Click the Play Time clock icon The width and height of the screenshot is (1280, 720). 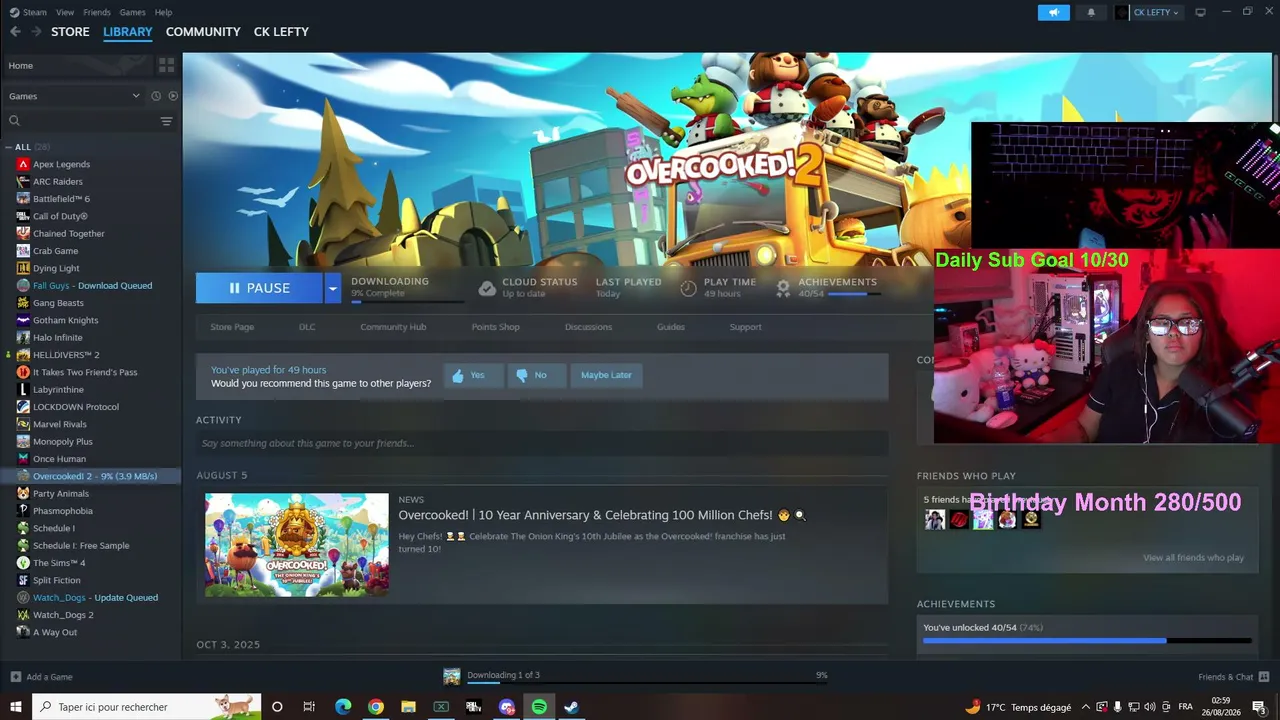688,288
